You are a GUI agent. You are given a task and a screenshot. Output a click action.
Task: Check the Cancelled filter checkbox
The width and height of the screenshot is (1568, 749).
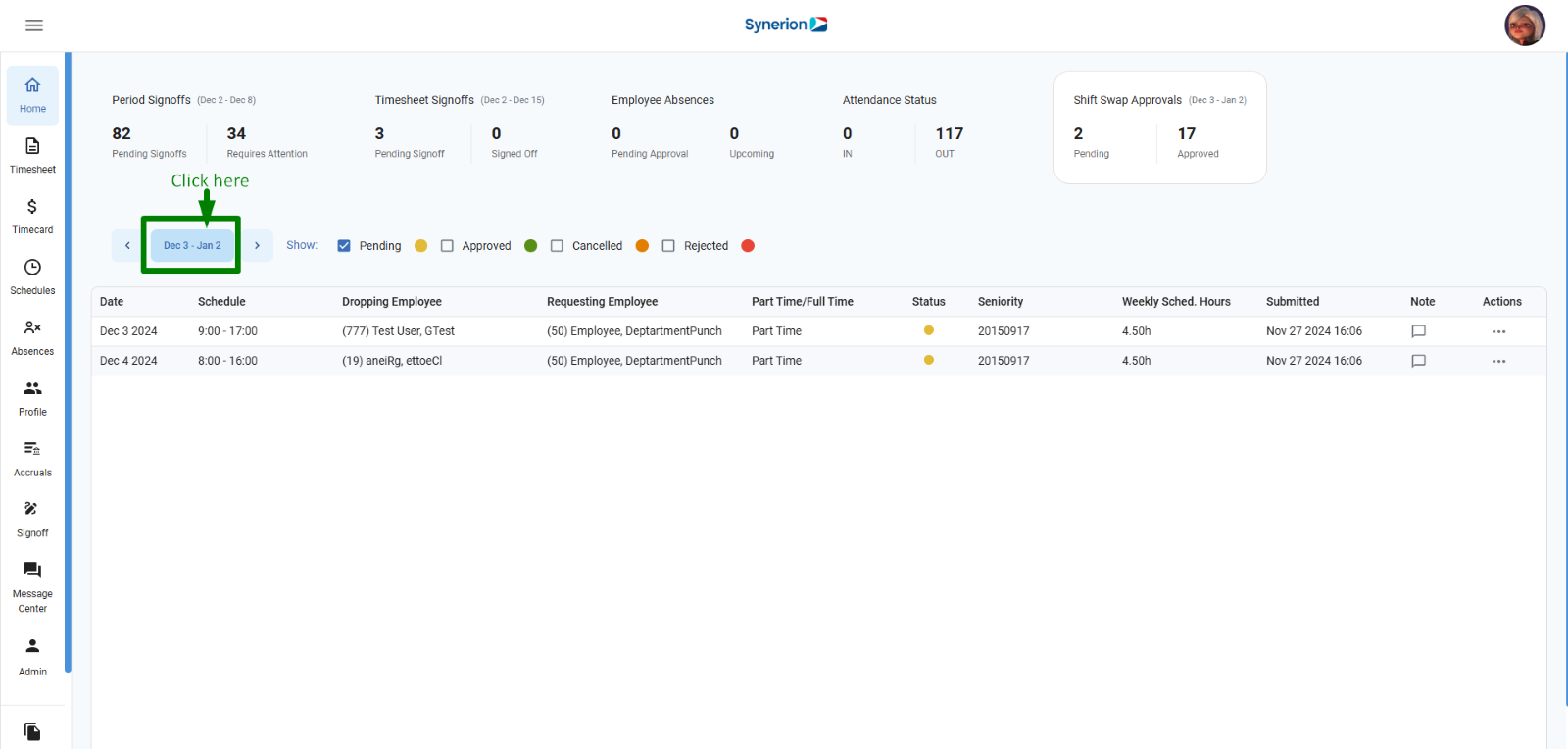[x=557, y=246]
